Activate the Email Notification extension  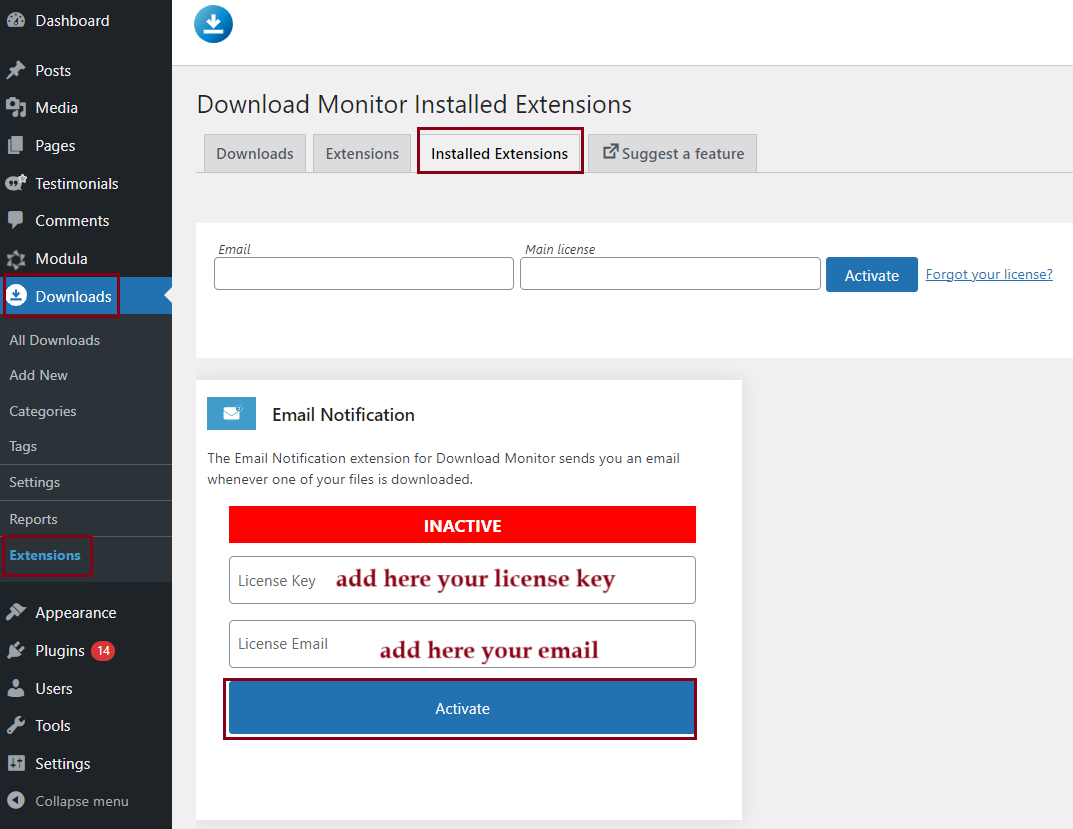tap(462, 709)
